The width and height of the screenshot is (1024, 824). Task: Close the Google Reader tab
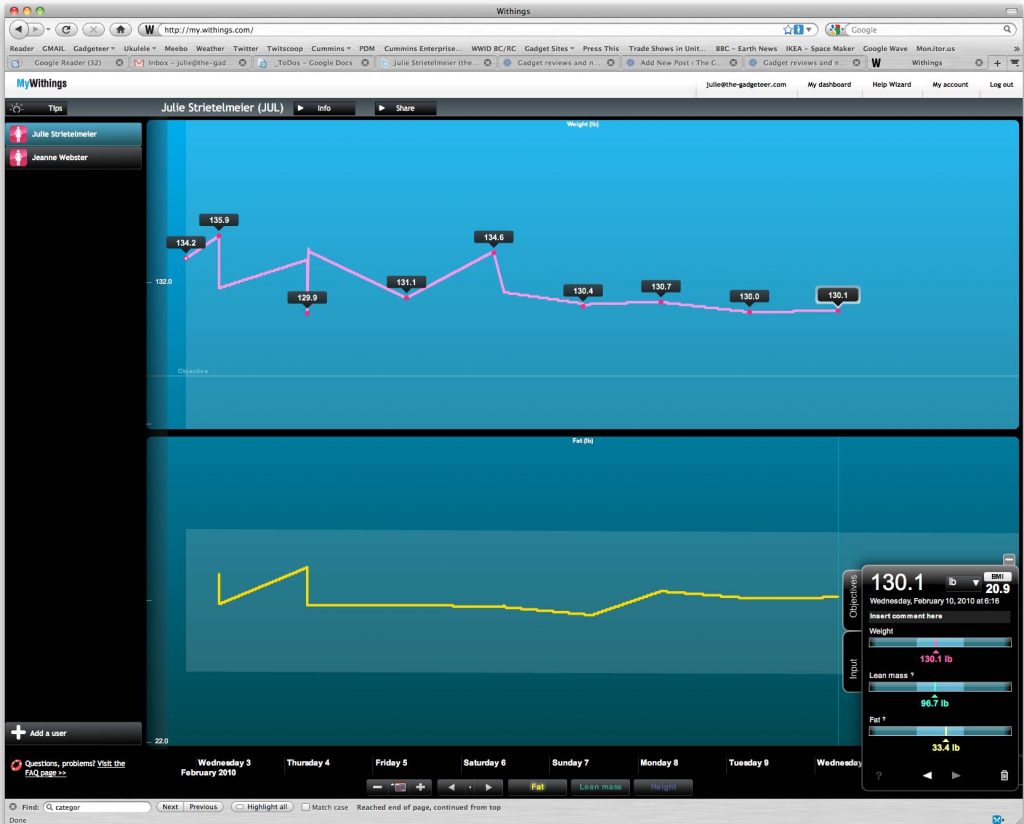pyautogui.click(x=119, y=63)
